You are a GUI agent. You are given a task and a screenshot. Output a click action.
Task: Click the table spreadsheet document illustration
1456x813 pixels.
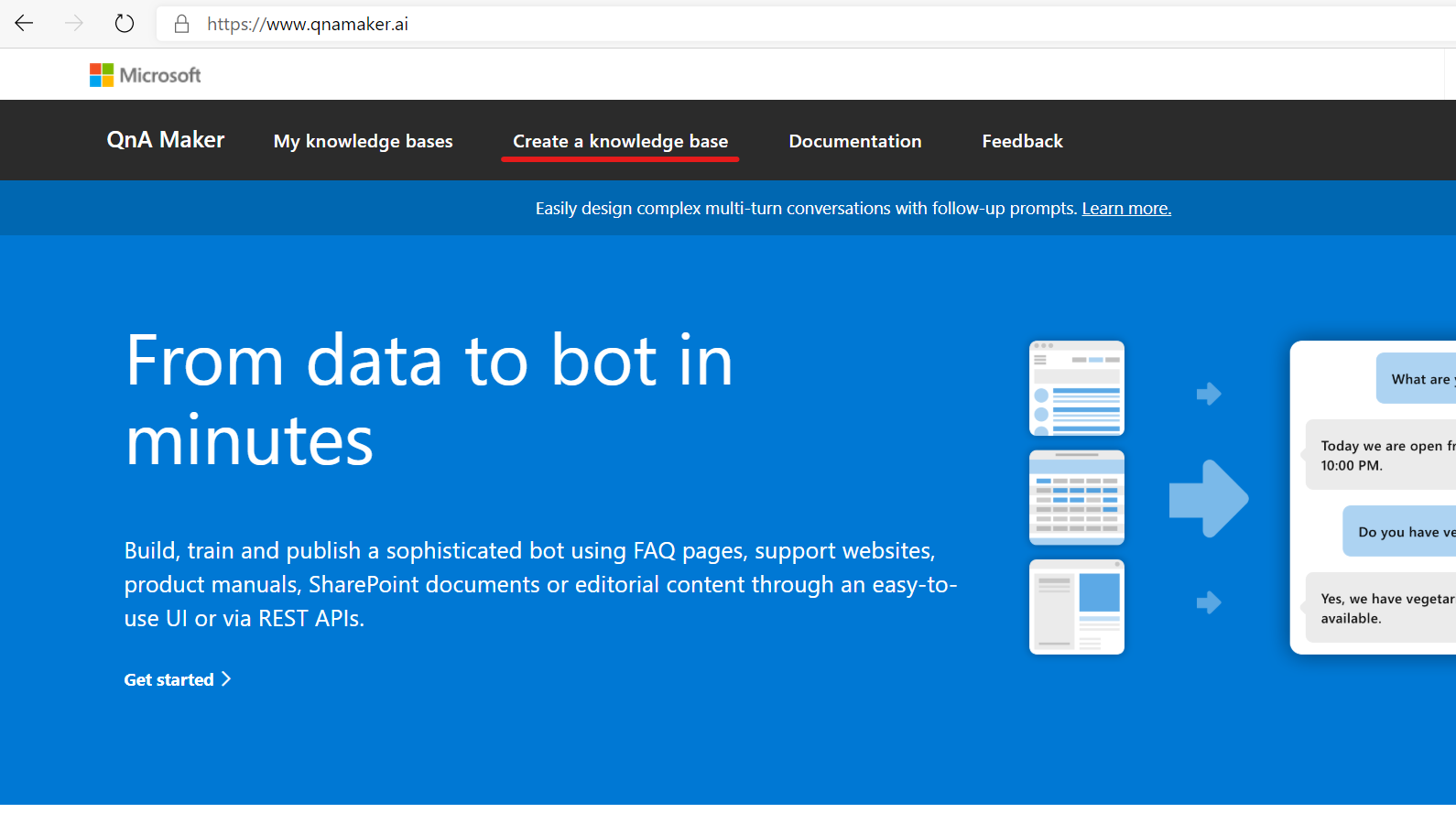point(1077,497)
